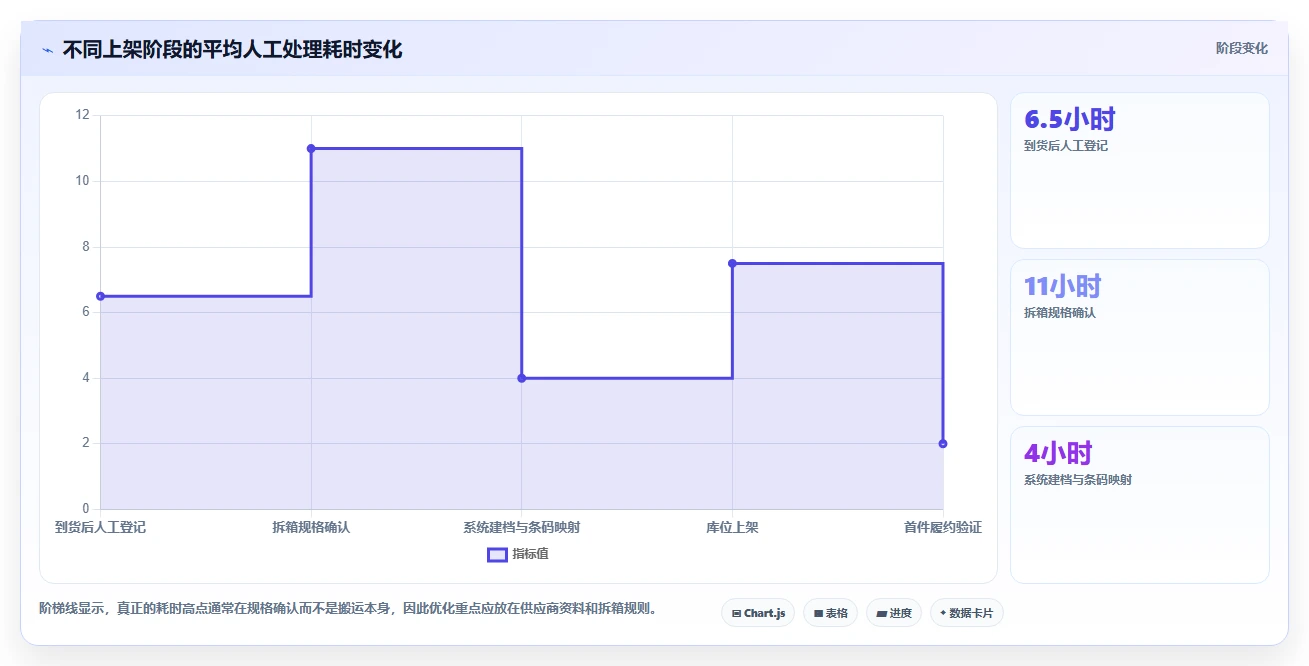Viewport: 1309px width, 666px height.
Task: Click the icon inside the Chart.js tag
Action: [736, 613]
